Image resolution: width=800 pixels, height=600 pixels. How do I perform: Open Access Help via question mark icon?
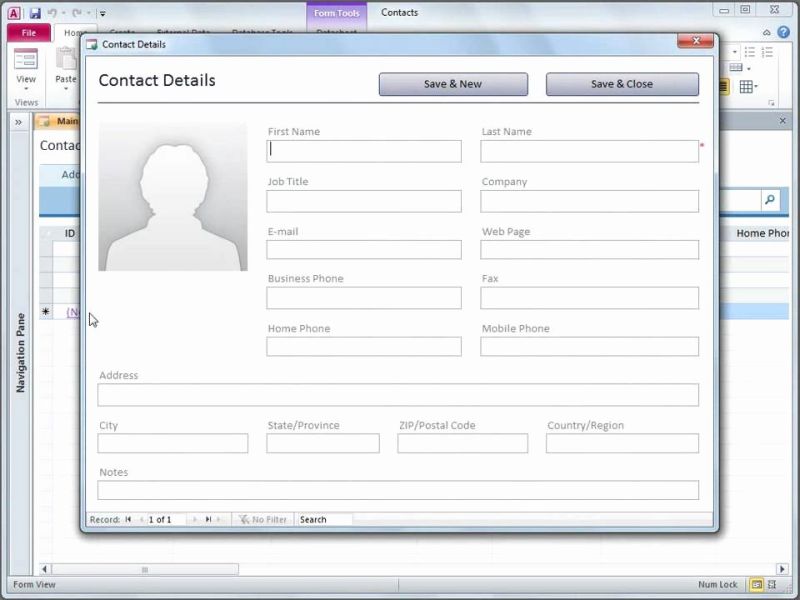[x=784, y=31]
